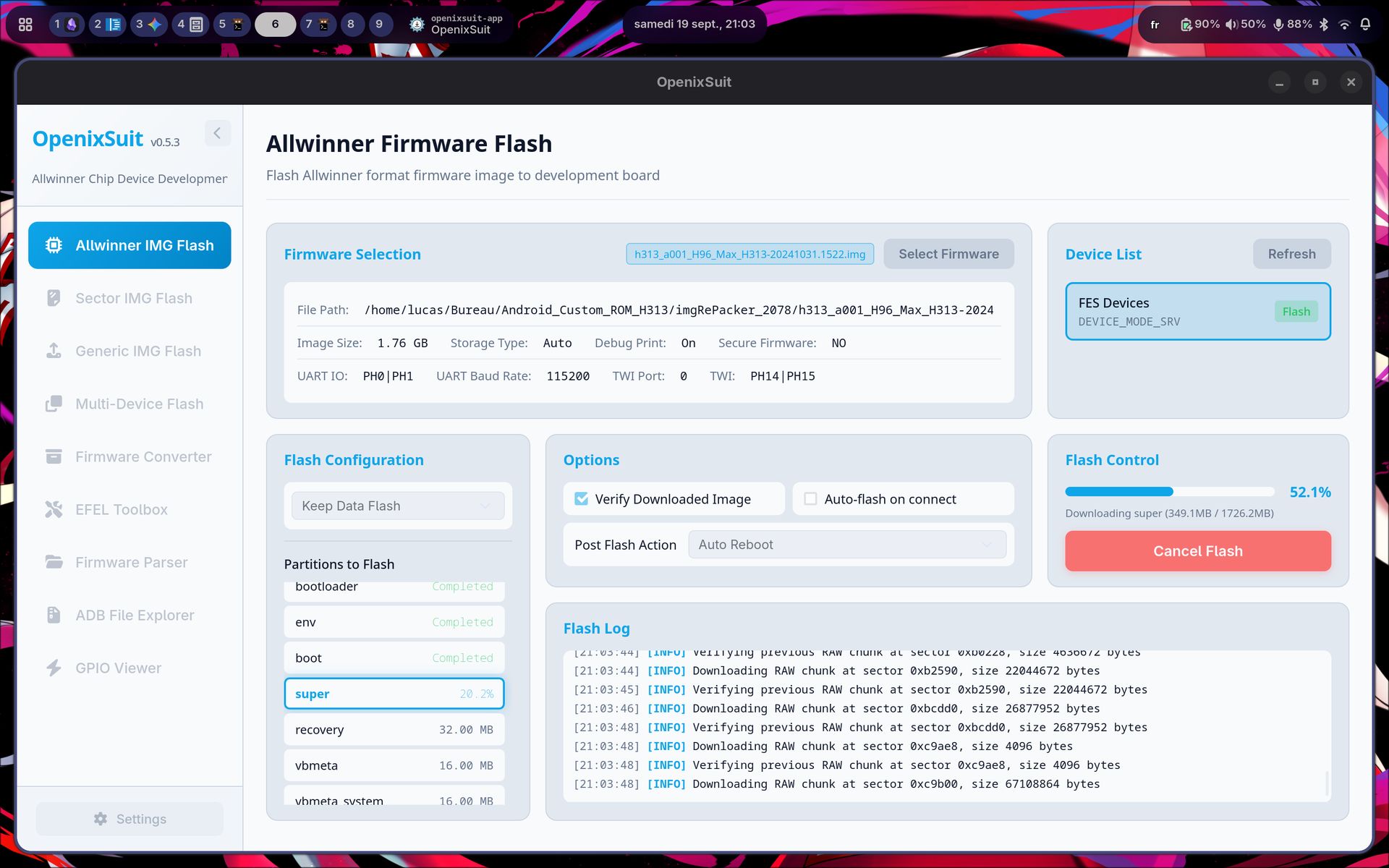Select the recovery partition row

(x=394, y=730)
